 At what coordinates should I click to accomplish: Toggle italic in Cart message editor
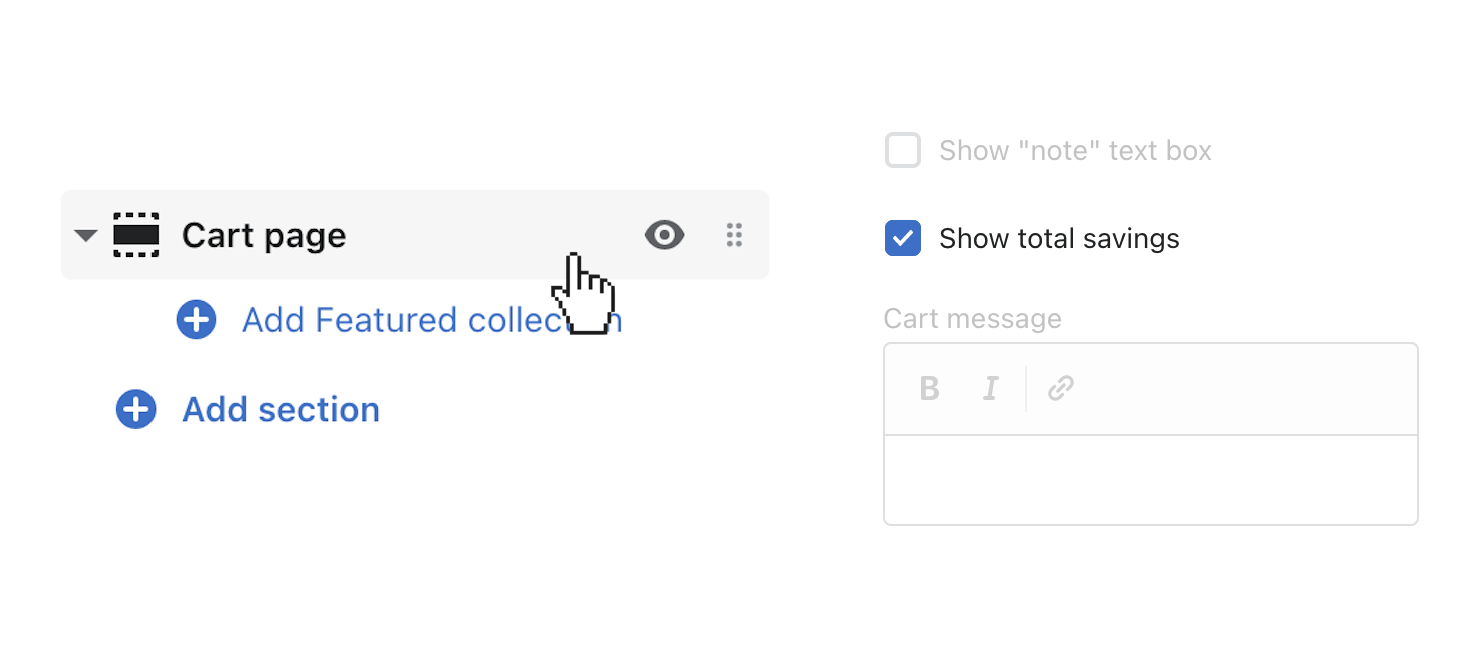990,388
